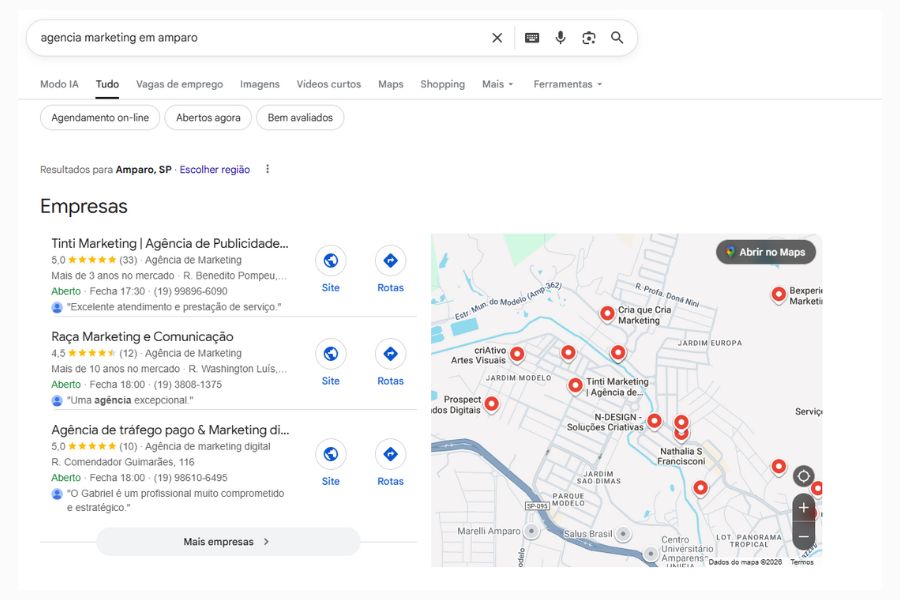Search by image with the camera lens icon

tap(588, 38)
